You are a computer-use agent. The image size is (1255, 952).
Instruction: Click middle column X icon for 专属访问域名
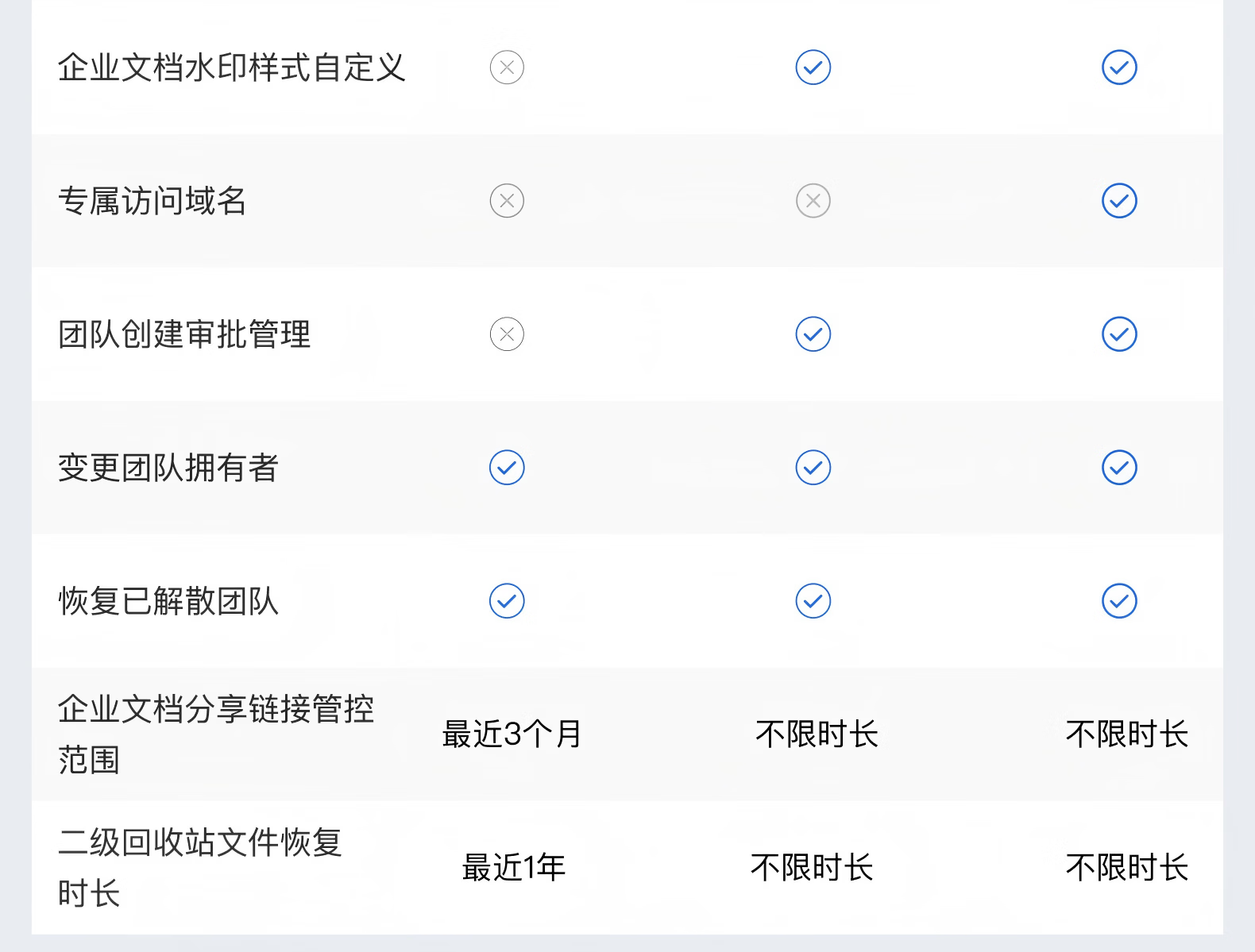coord(813,201)
